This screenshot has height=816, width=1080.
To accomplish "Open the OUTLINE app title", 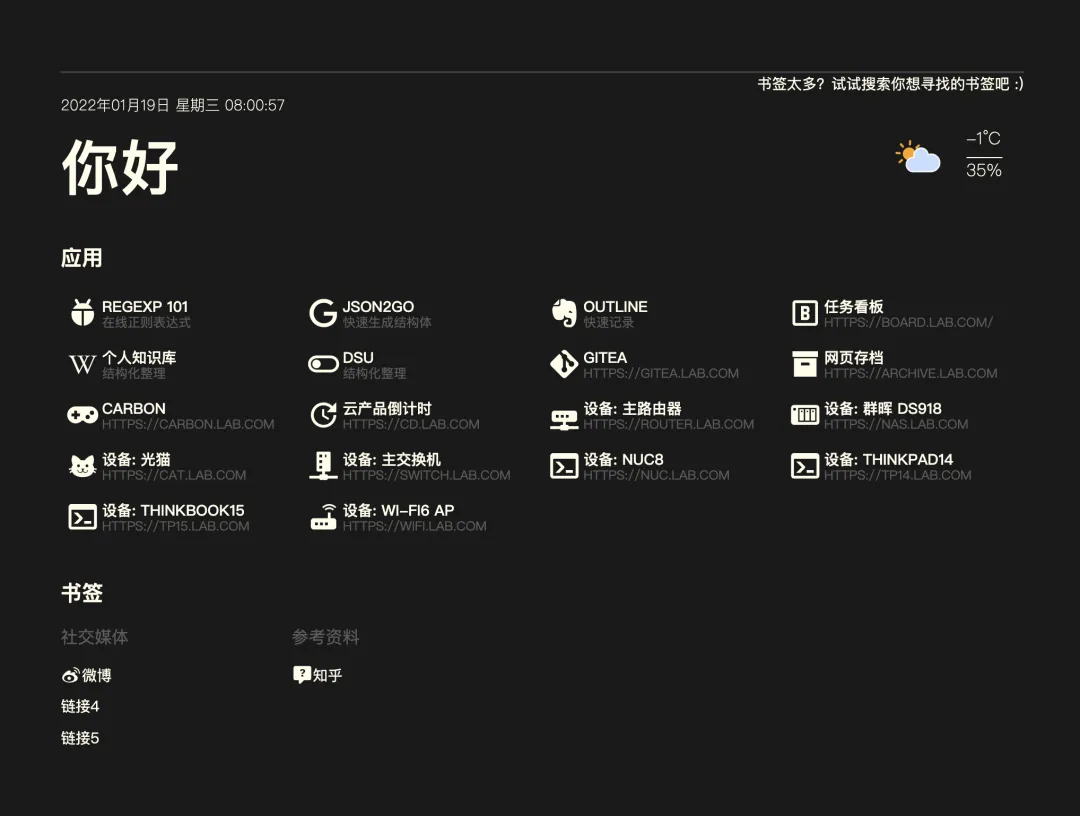I will point(615,306).
